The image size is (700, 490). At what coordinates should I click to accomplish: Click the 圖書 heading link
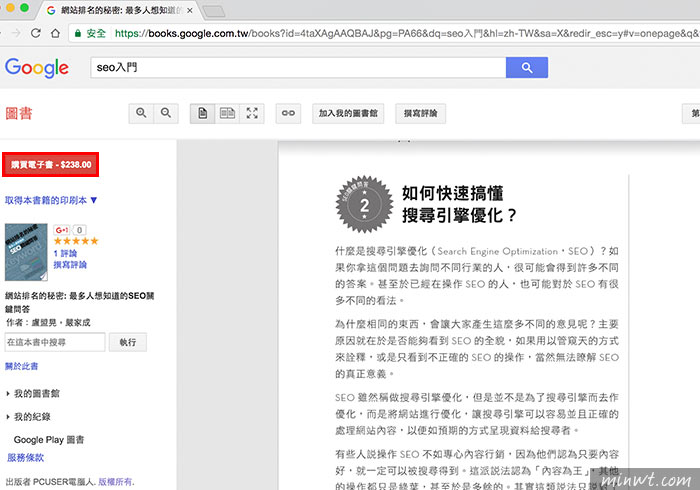pyautogui.click(x=19, y=113)
